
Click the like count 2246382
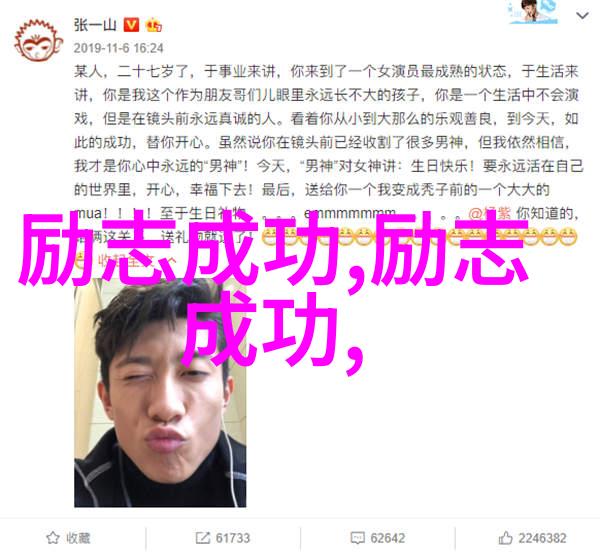[x=542, y=538]
